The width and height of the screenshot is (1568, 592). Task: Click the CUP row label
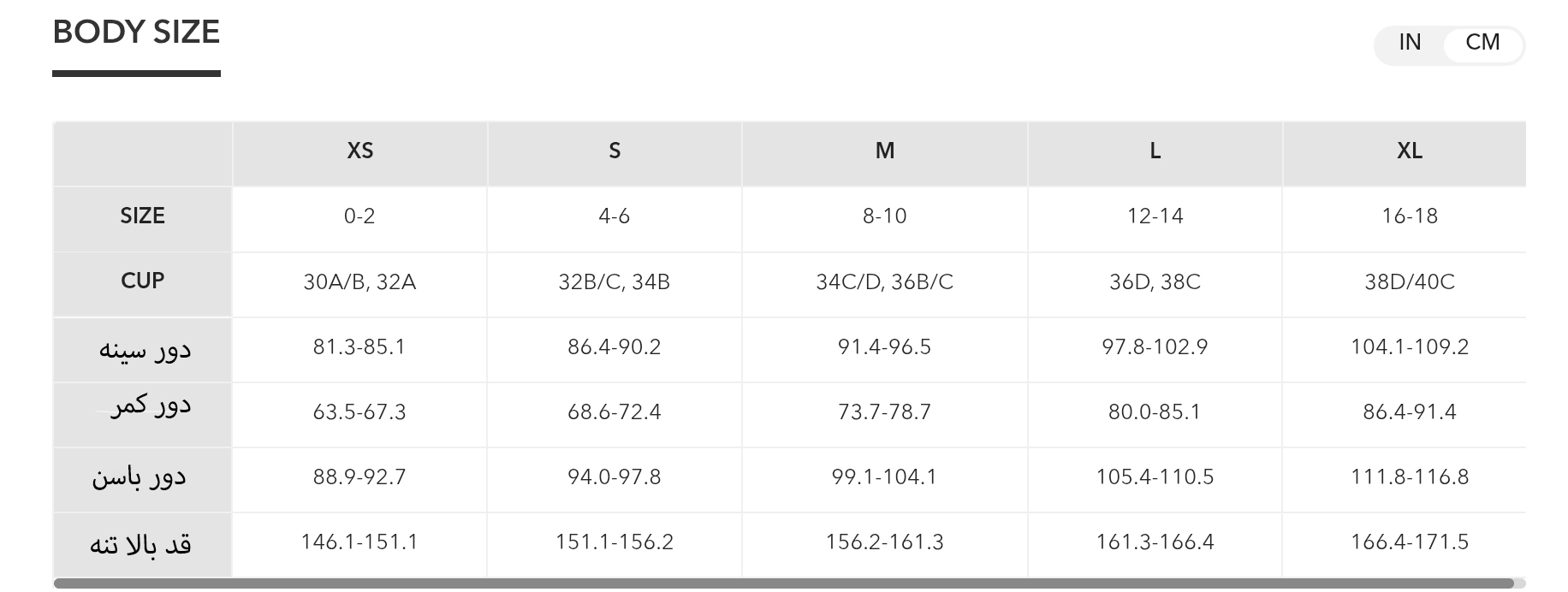point(142,281)
